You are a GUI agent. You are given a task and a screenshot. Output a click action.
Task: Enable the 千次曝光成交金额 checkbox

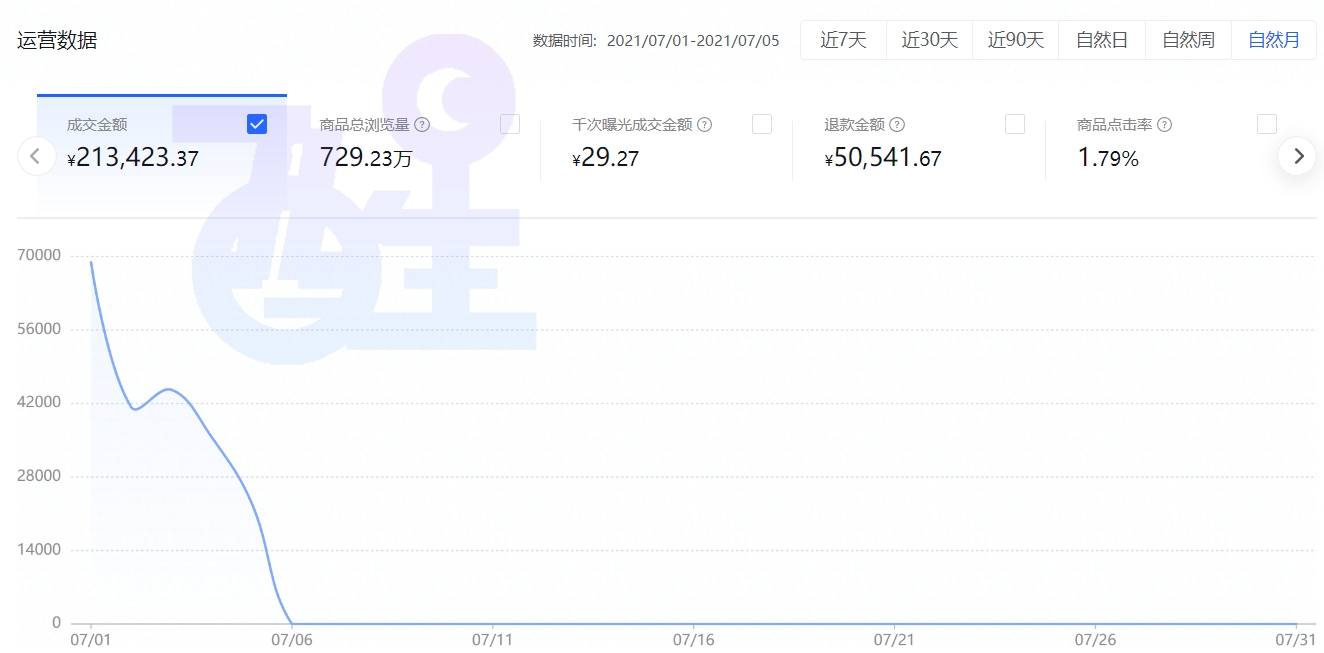click(762, 124)
